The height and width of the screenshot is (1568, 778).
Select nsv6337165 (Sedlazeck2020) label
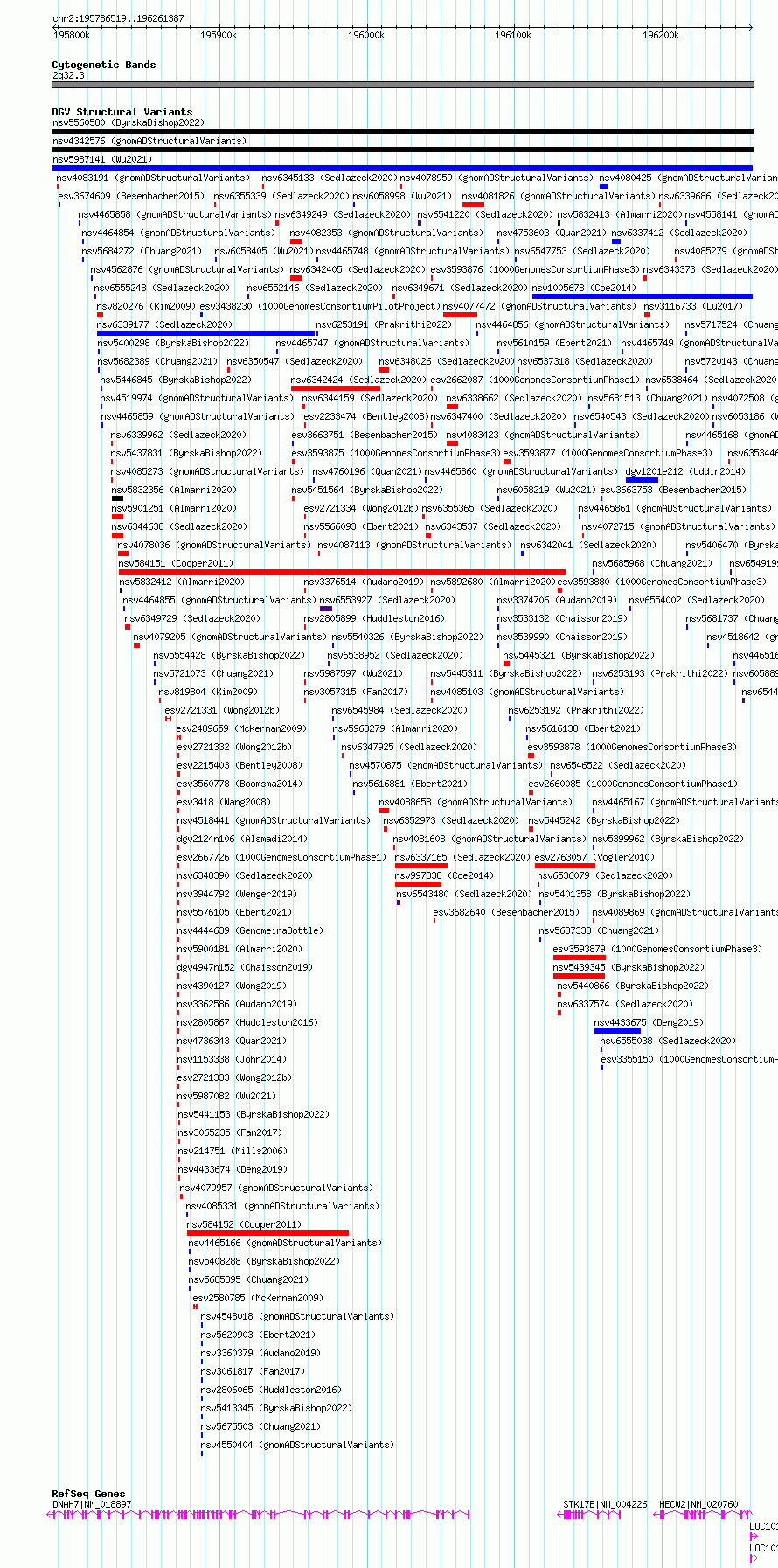point(463,858)
